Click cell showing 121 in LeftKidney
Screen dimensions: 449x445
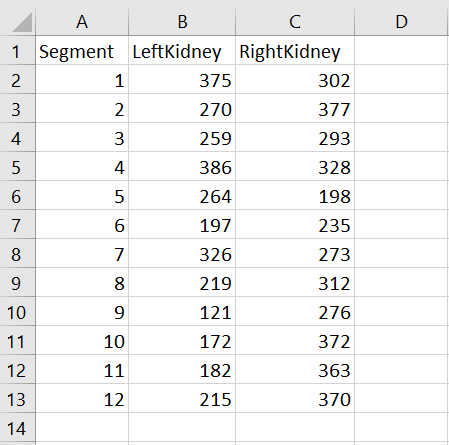click(x=182, y=311)
